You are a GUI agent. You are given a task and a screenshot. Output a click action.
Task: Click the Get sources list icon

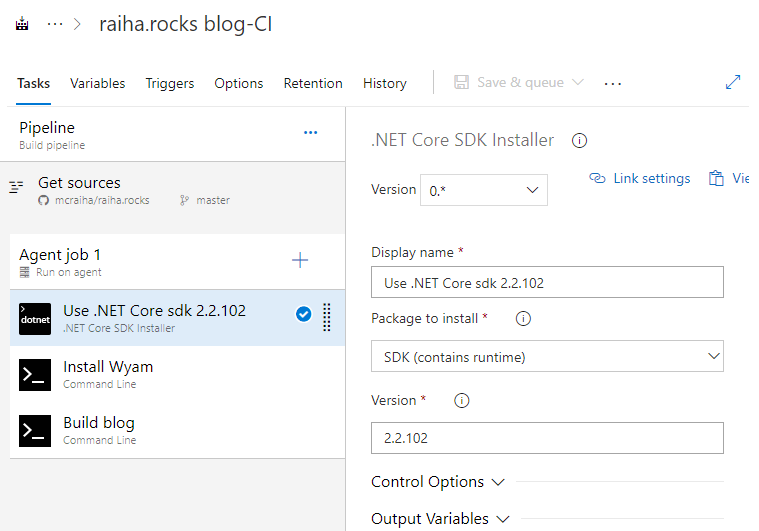[16, 187]
